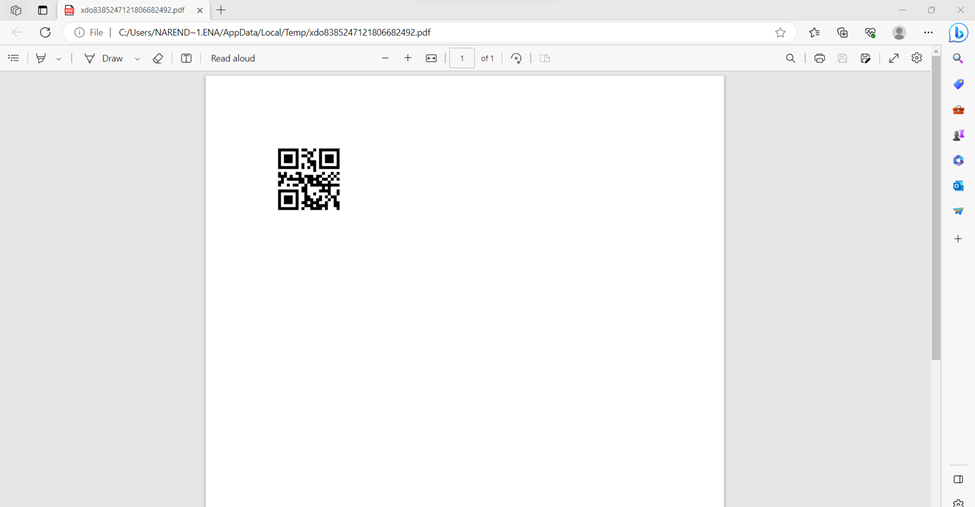The height and width of the screenshot is (507, 975).
Task: Zoom in with the plus icon
Action: point(408,58)
